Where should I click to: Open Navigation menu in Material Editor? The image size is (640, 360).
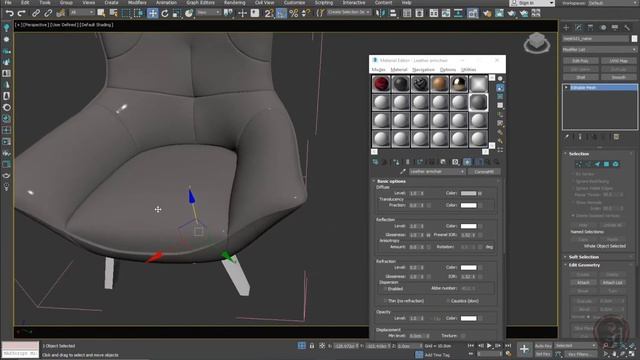423,70
